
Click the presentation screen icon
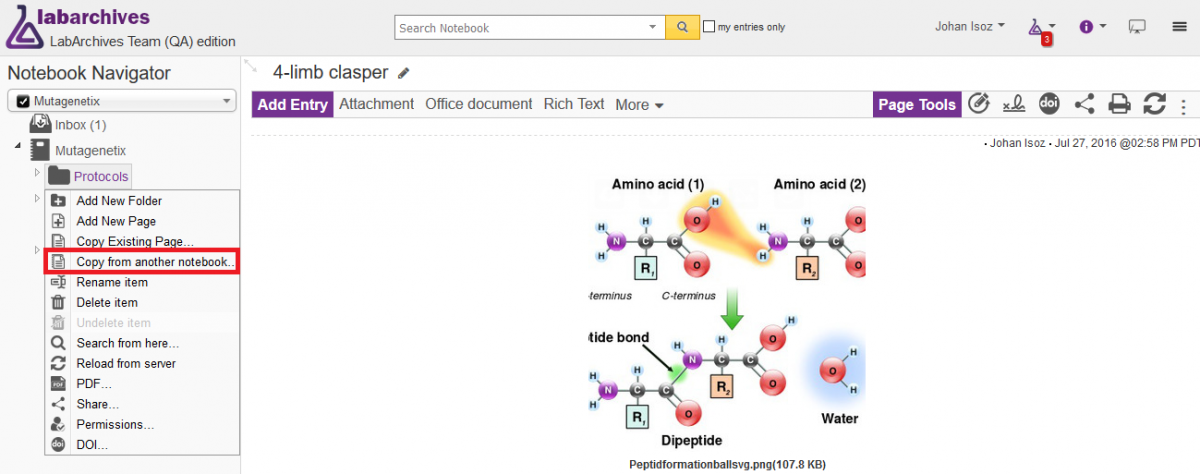click(1137, 27)
